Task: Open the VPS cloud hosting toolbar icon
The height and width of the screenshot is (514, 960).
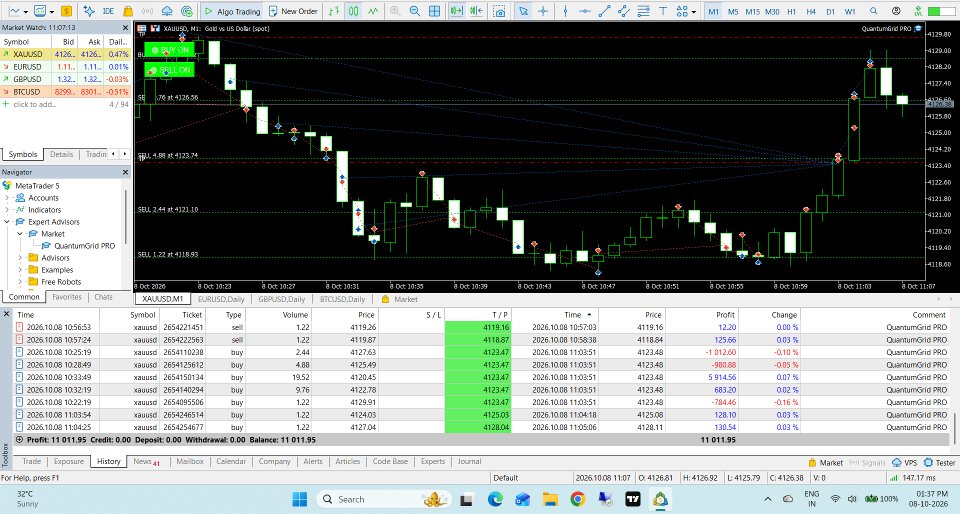Action: click(x=167, y=11)
